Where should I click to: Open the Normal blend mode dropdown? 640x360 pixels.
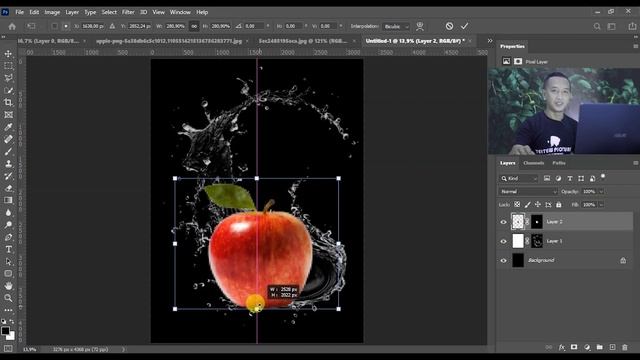click(x=528, y=191)
